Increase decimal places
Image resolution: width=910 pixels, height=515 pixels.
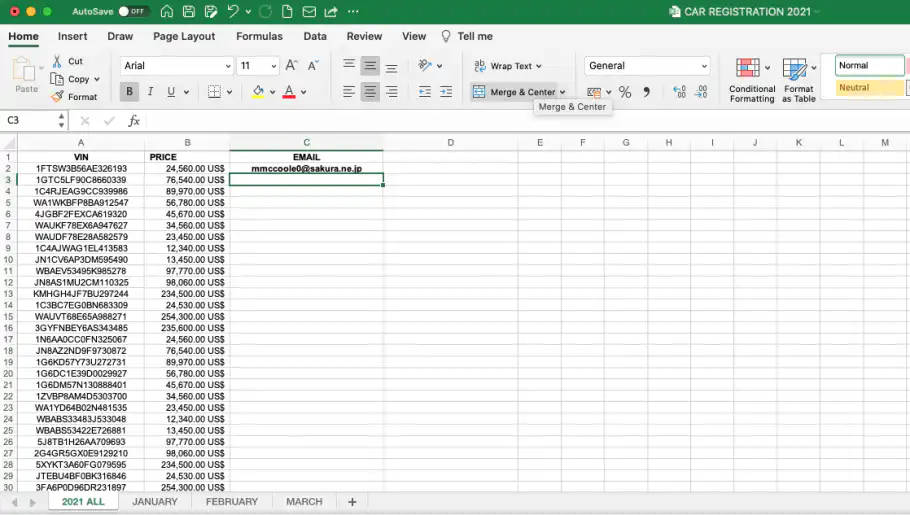click(680, 92)
